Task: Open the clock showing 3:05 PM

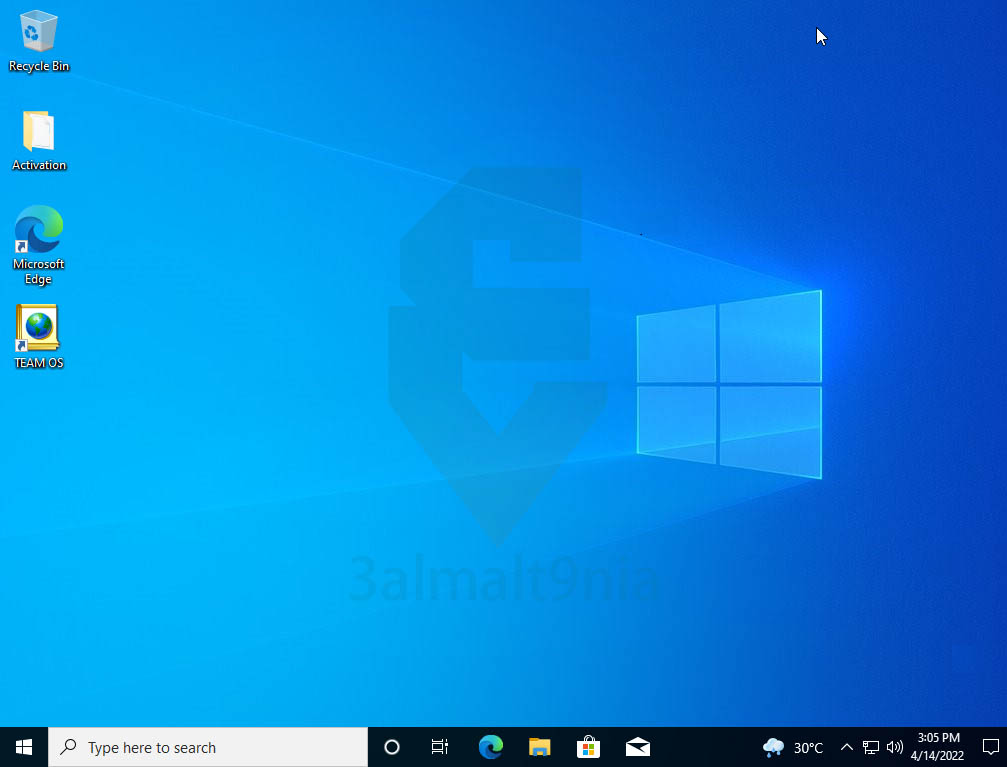Action: pyautogui.click(x=938, y=747)
